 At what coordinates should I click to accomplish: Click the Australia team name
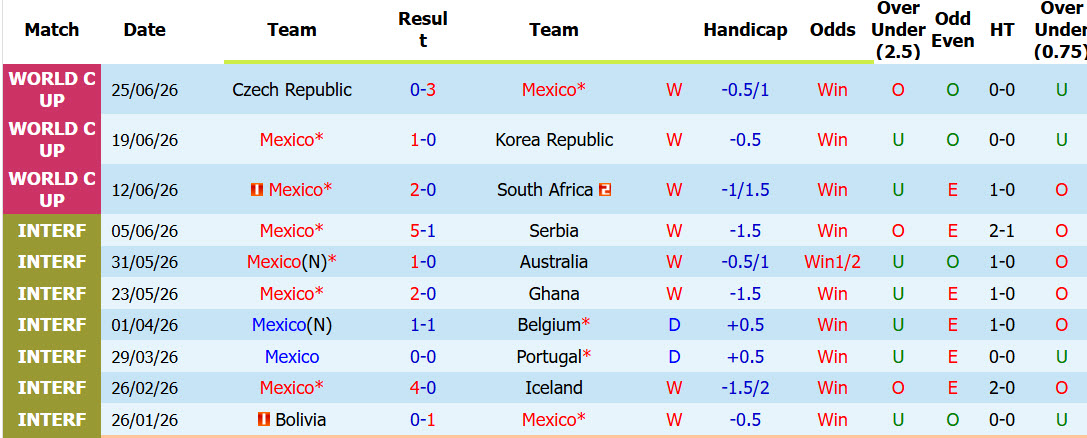pos(554,262)
